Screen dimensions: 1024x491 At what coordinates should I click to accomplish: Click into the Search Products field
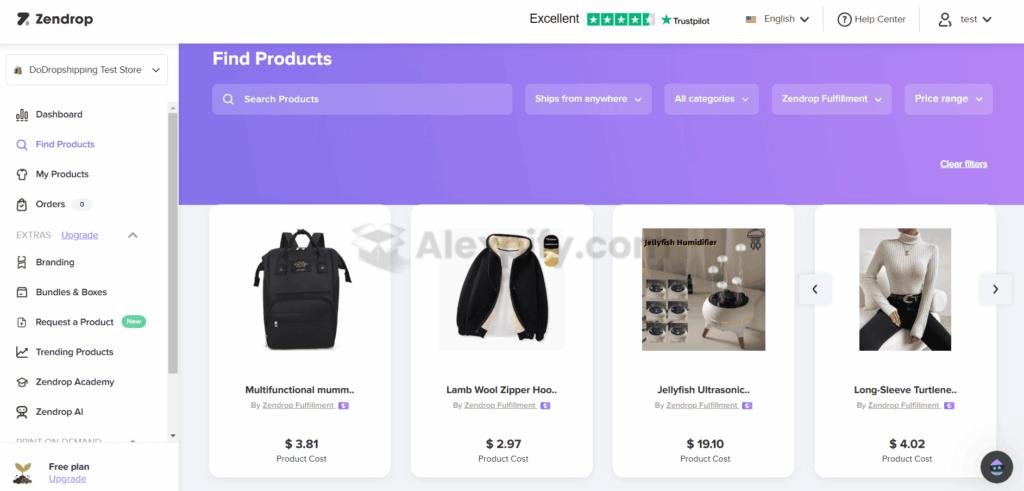pyautogui.click(x=362, y=99)
